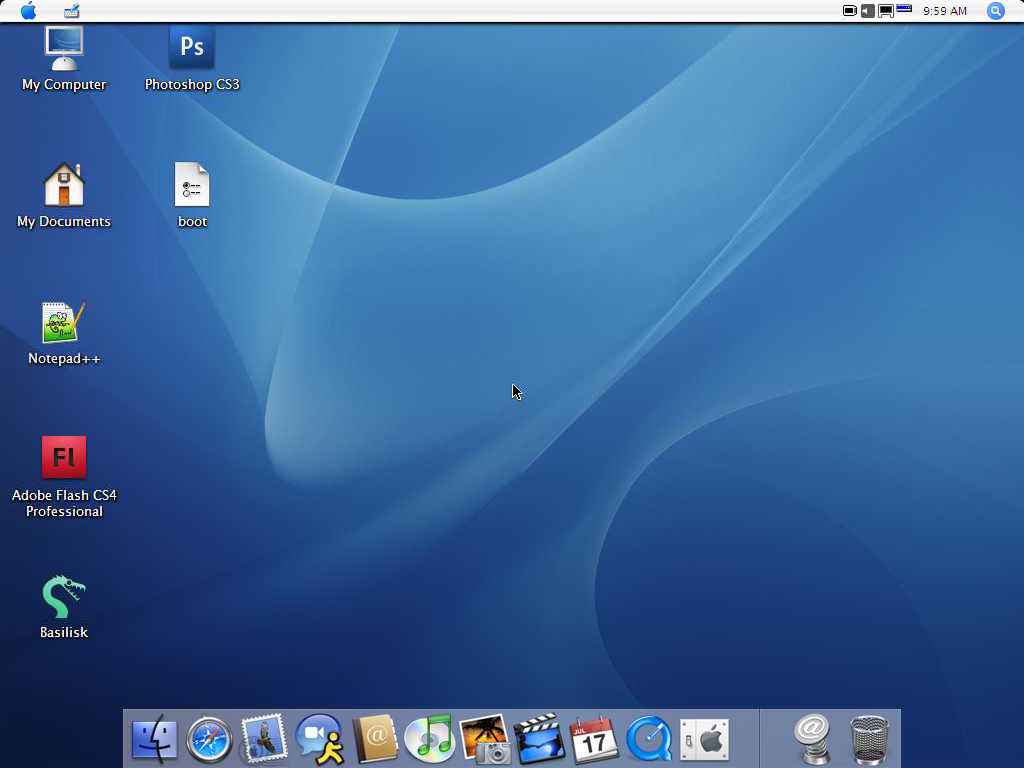Select the Notepad++ desktop icon

click(64, 322)
